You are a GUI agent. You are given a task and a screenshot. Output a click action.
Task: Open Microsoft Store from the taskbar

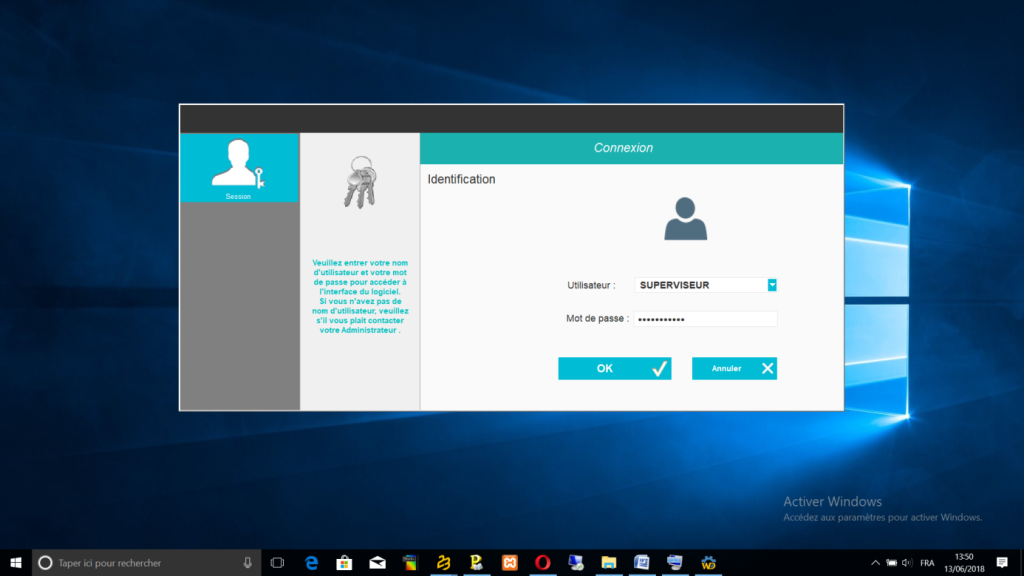pos(344,563)
